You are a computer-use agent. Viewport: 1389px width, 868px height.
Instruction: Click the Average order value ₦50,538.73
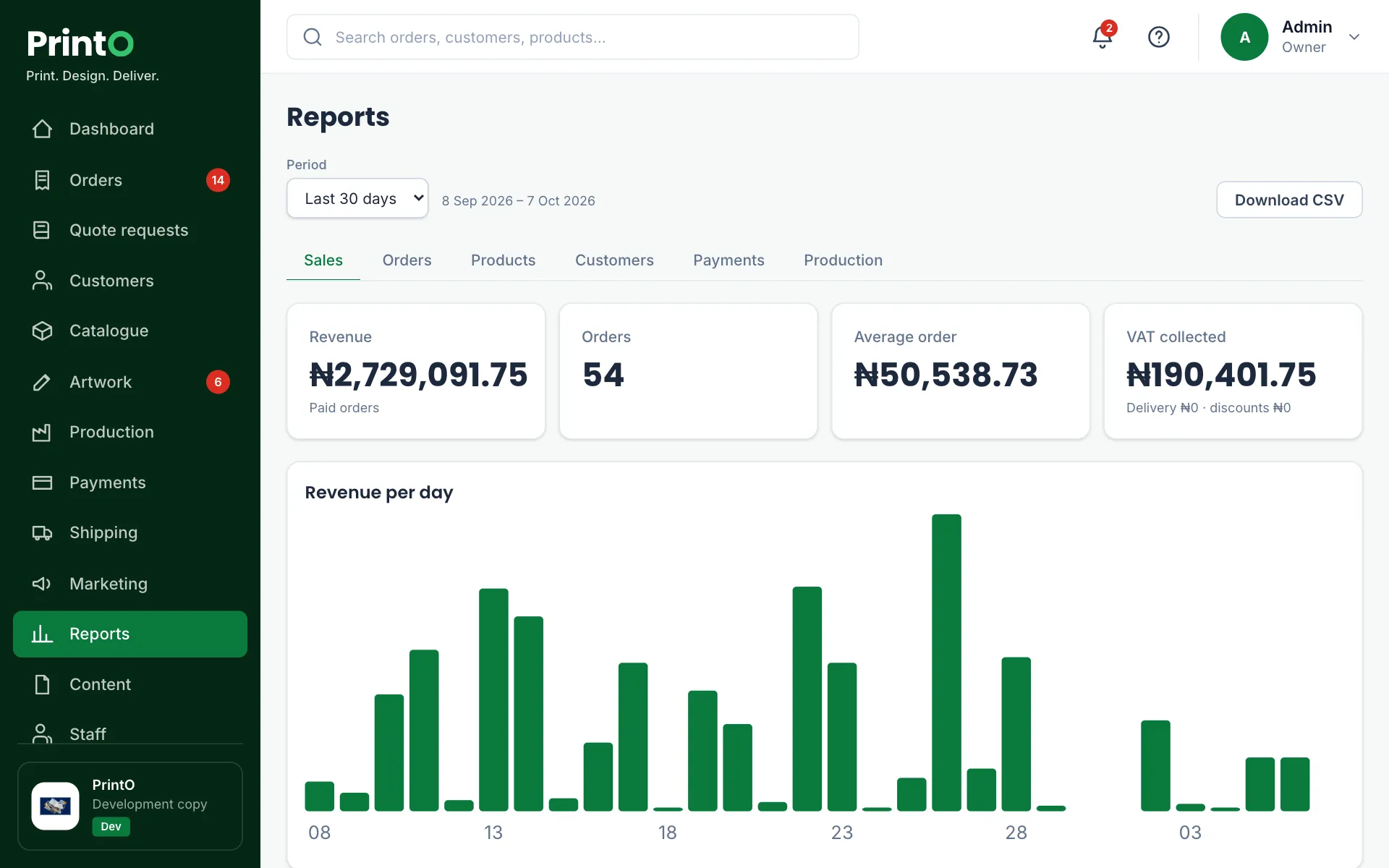tap(946, 375)
